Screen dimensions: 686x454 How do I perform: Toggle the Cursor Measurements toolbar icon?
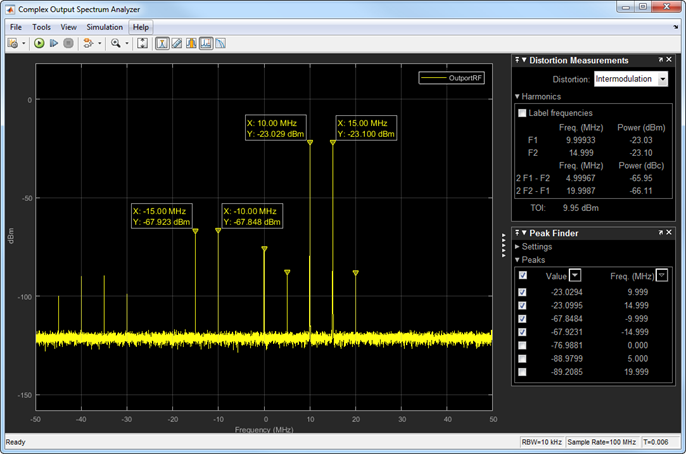pyautogui.click(x=176, y=44)
